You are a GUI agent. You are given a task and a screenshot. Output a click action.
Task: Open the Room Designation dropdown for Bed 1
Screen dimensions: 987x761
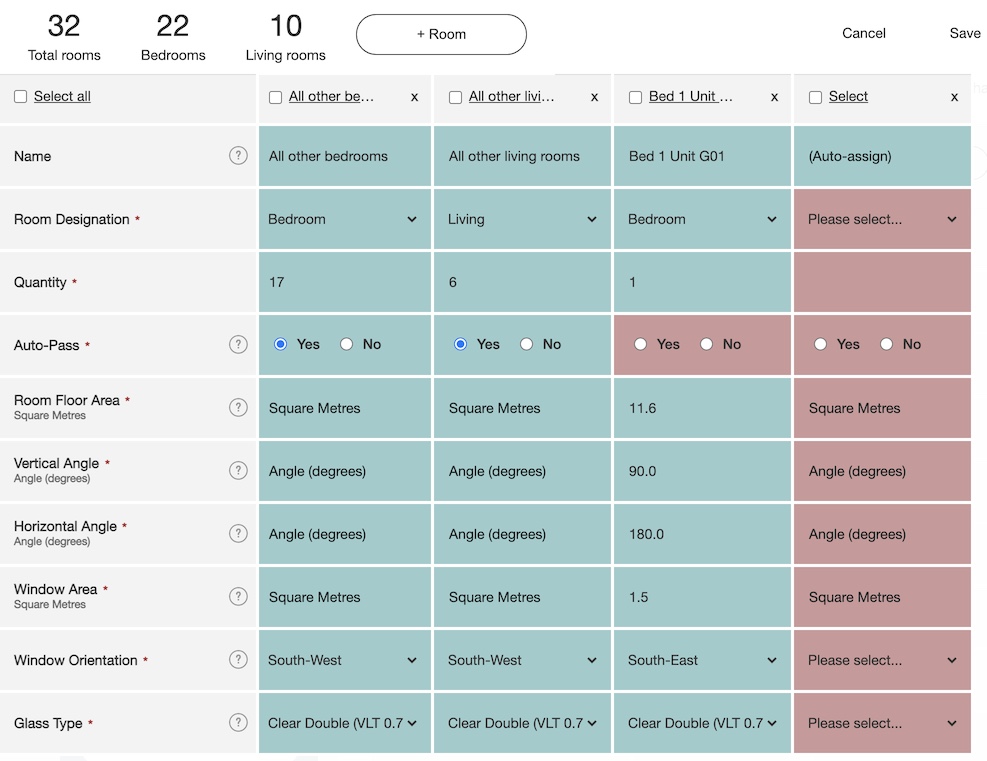702,219
